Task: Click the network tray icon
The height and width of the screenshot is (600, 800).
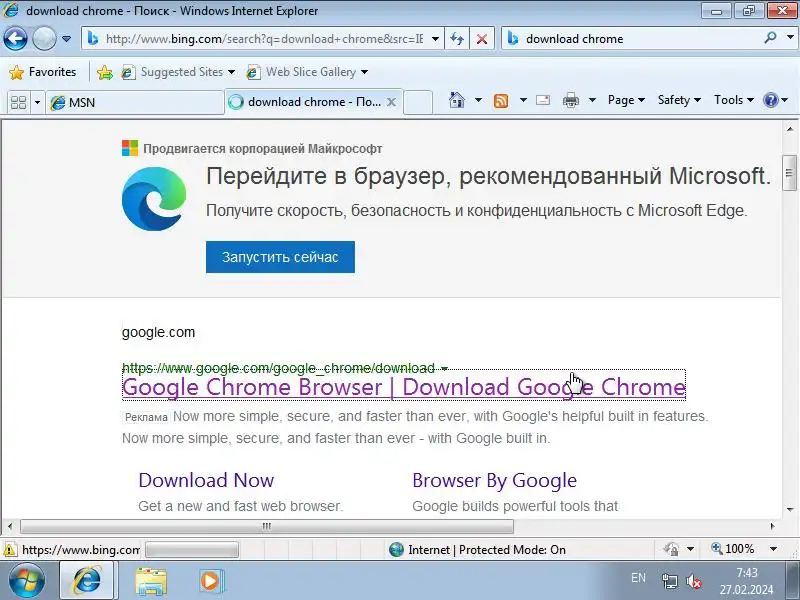Action: click(669, 581)
